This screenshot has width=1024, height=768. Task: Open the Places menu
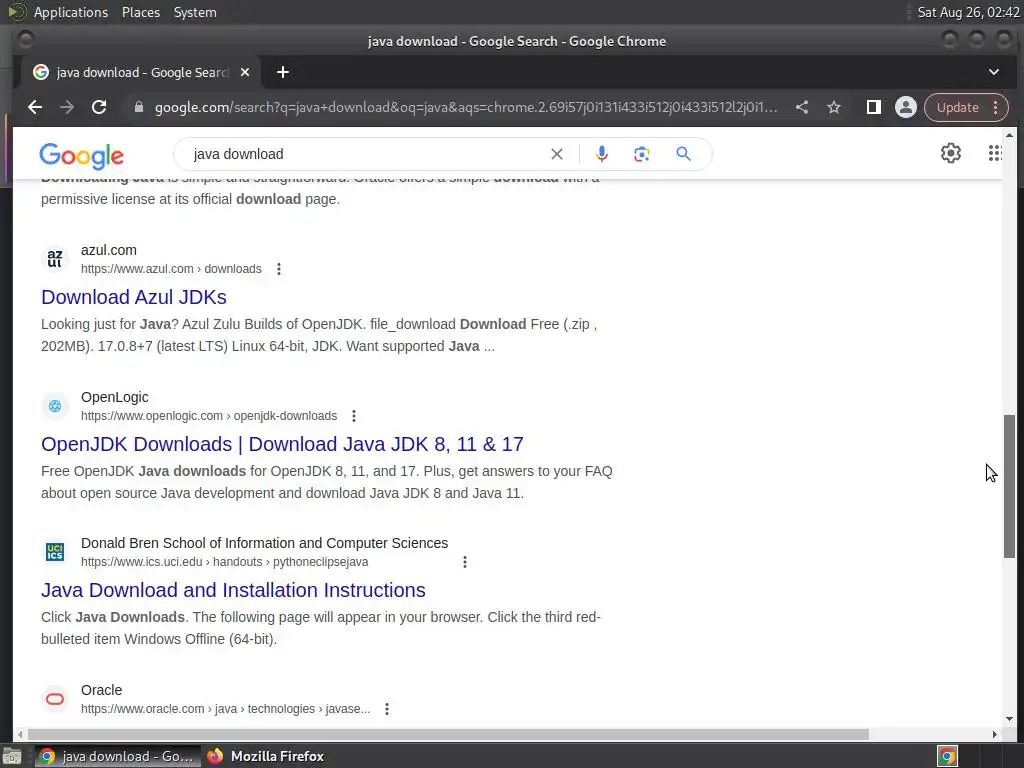[x=141, y=12]
